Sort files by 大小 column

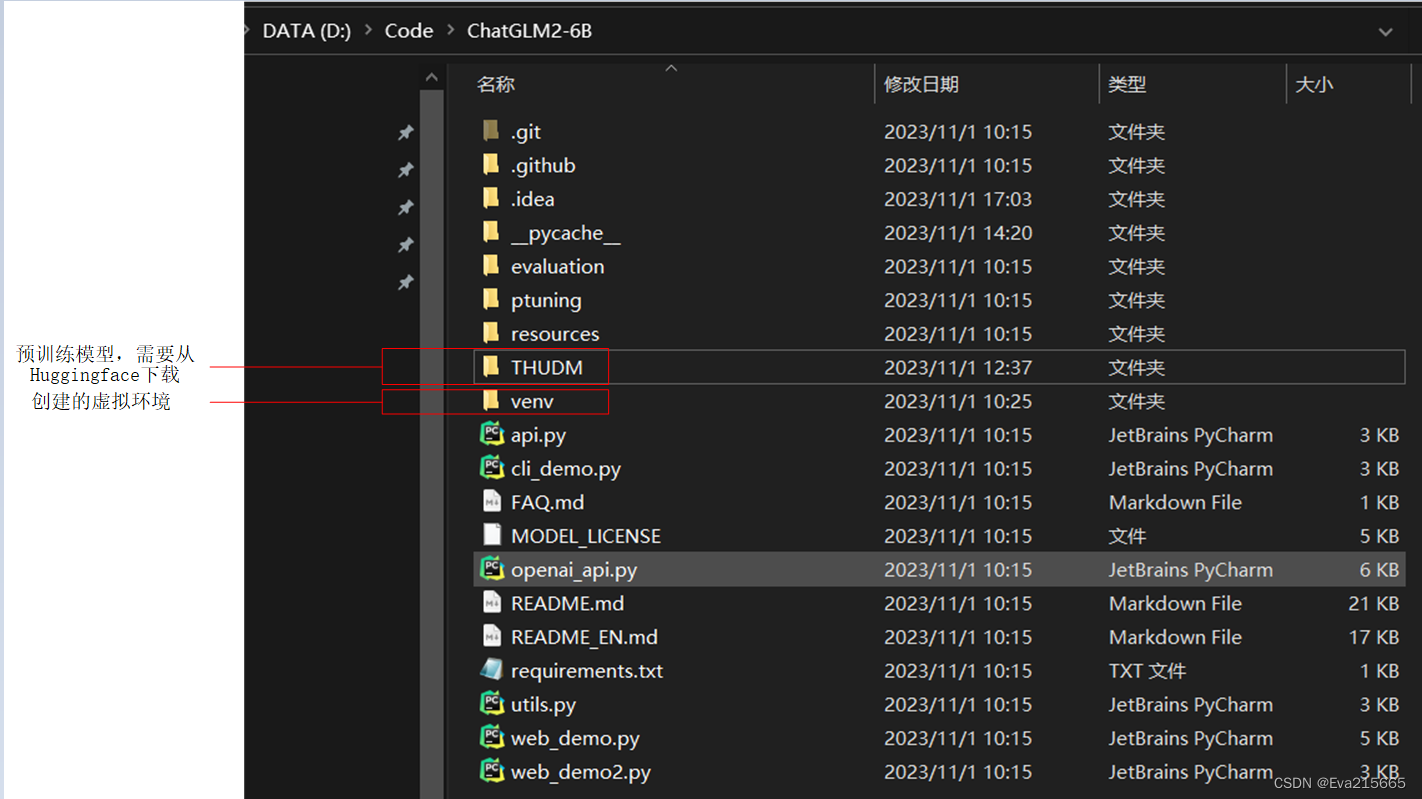coord(1314,84)
